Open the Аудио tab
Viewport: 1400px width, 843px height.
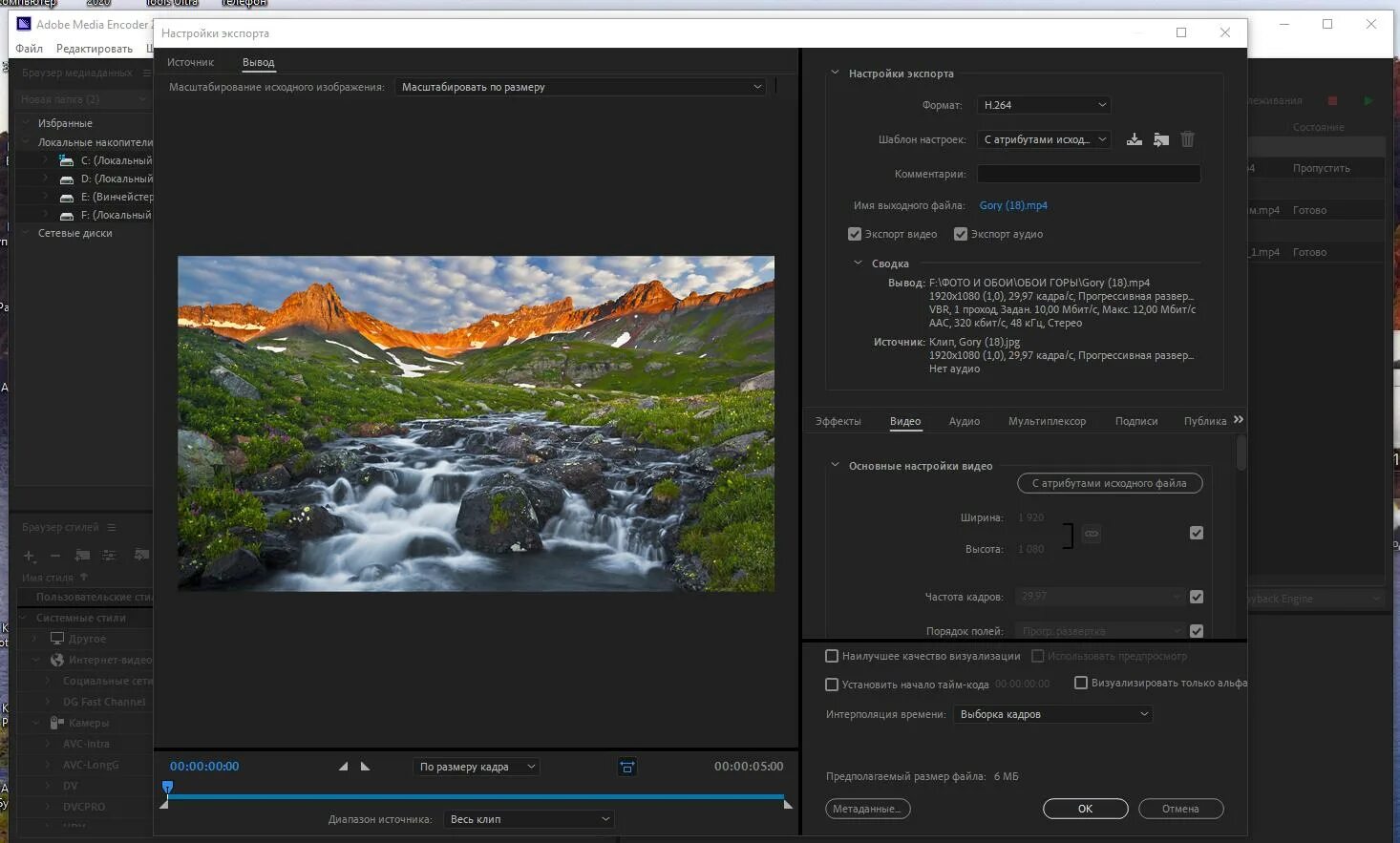(965, 421)
